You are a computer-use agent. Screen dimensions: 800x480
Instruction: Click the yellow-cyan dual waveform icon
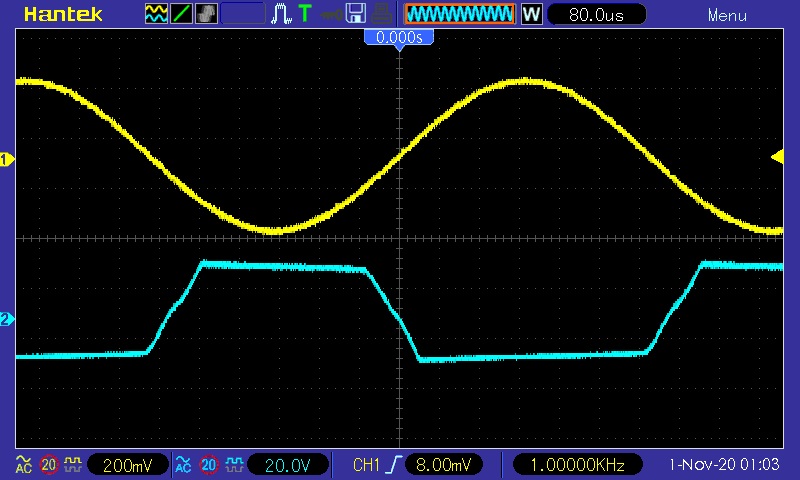(x=157, y=14)
